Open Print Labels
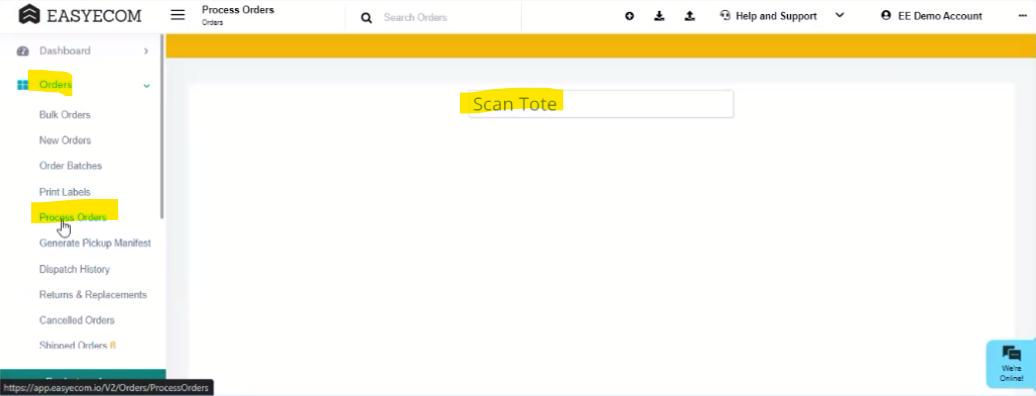Screen dimensions: 1036x396 [65, 192]
